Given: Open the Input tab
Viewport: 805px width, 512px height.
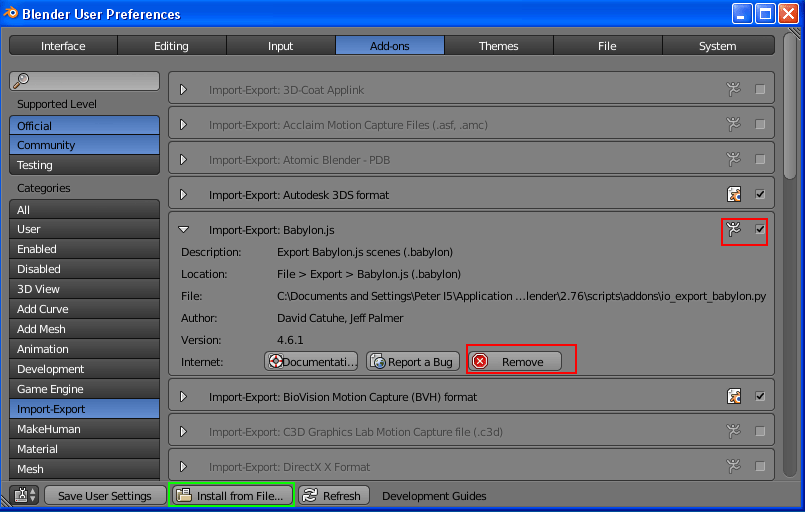Looking at the screenshot, I should [280, 46].
